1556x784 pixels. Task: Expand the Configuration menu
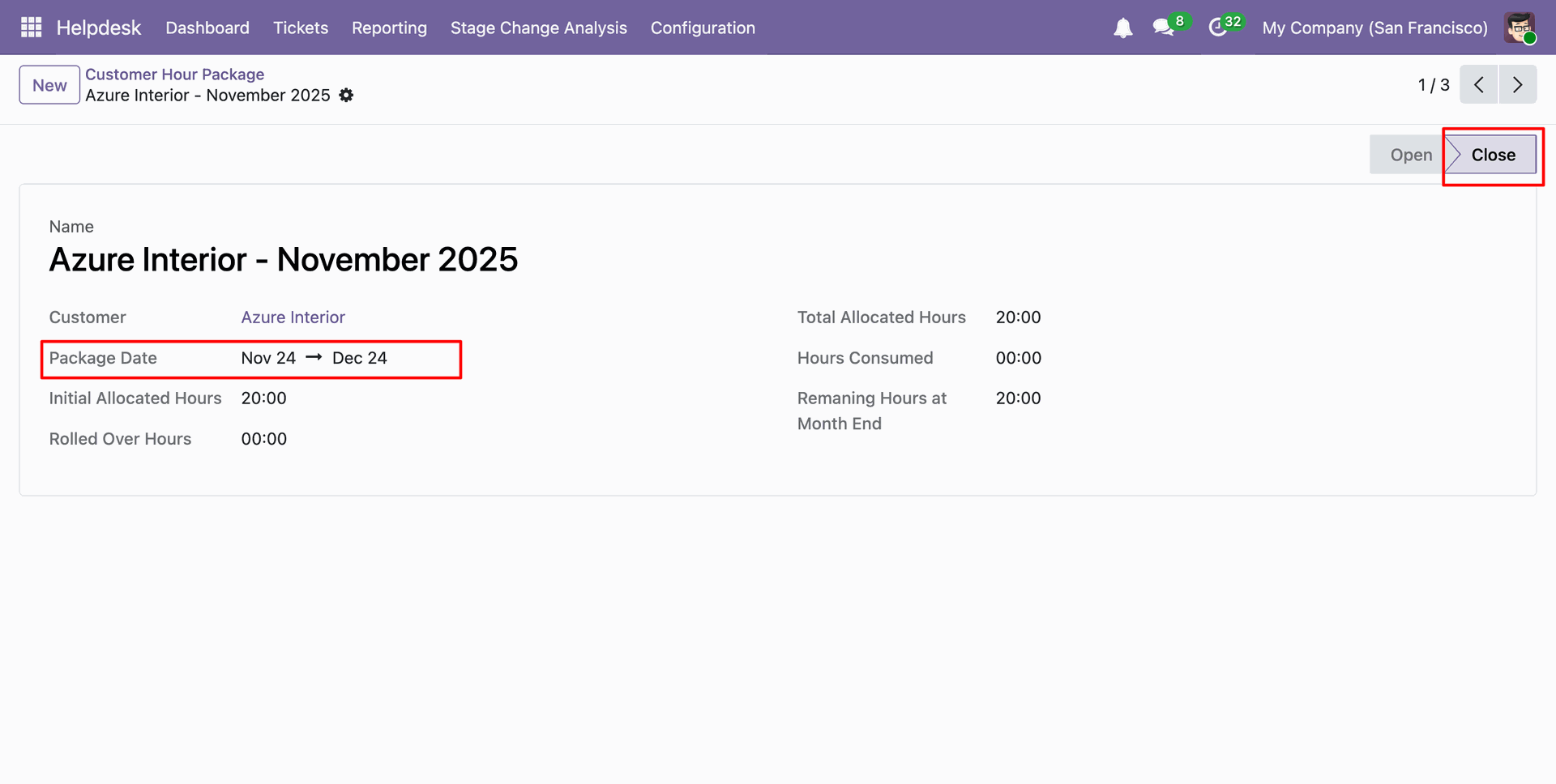(703, 28)
